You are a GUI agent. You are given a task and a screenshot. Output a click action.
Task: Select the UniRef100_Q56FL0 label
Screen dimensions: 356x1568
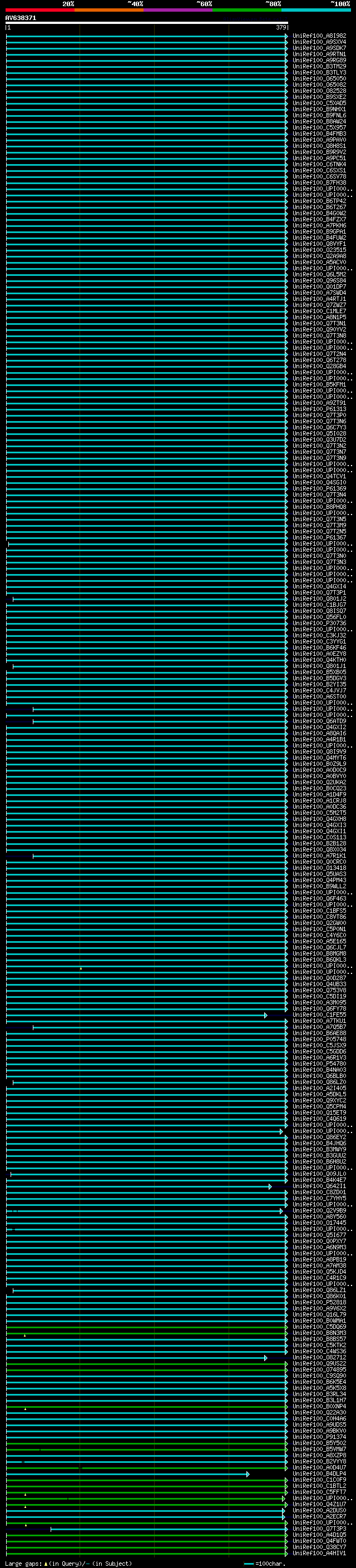coord(319,617)
